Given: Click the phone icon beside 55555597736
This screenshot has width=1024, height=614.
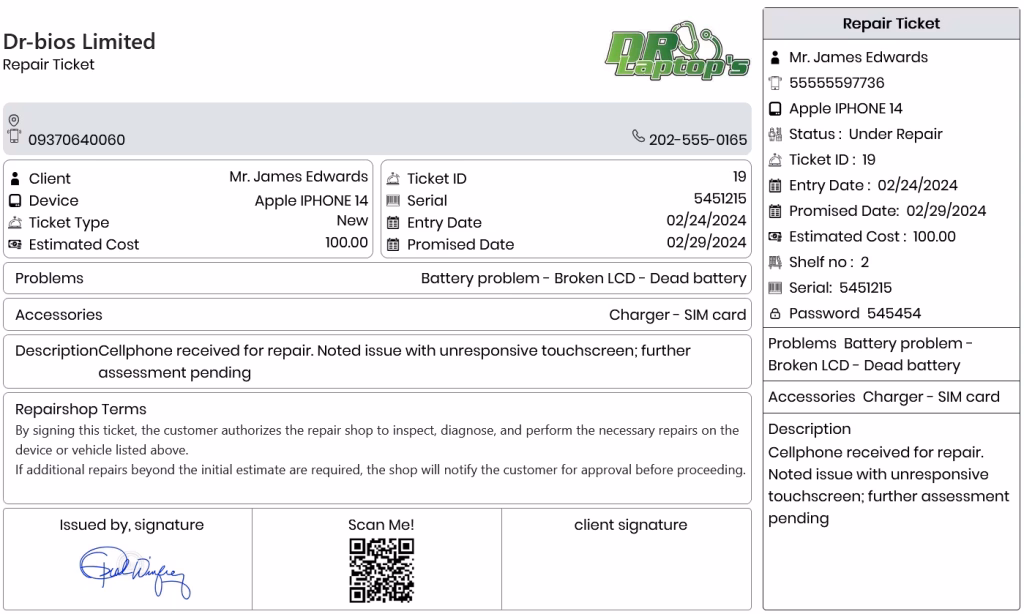Looking at the screenshot, I should click(775, 83).
